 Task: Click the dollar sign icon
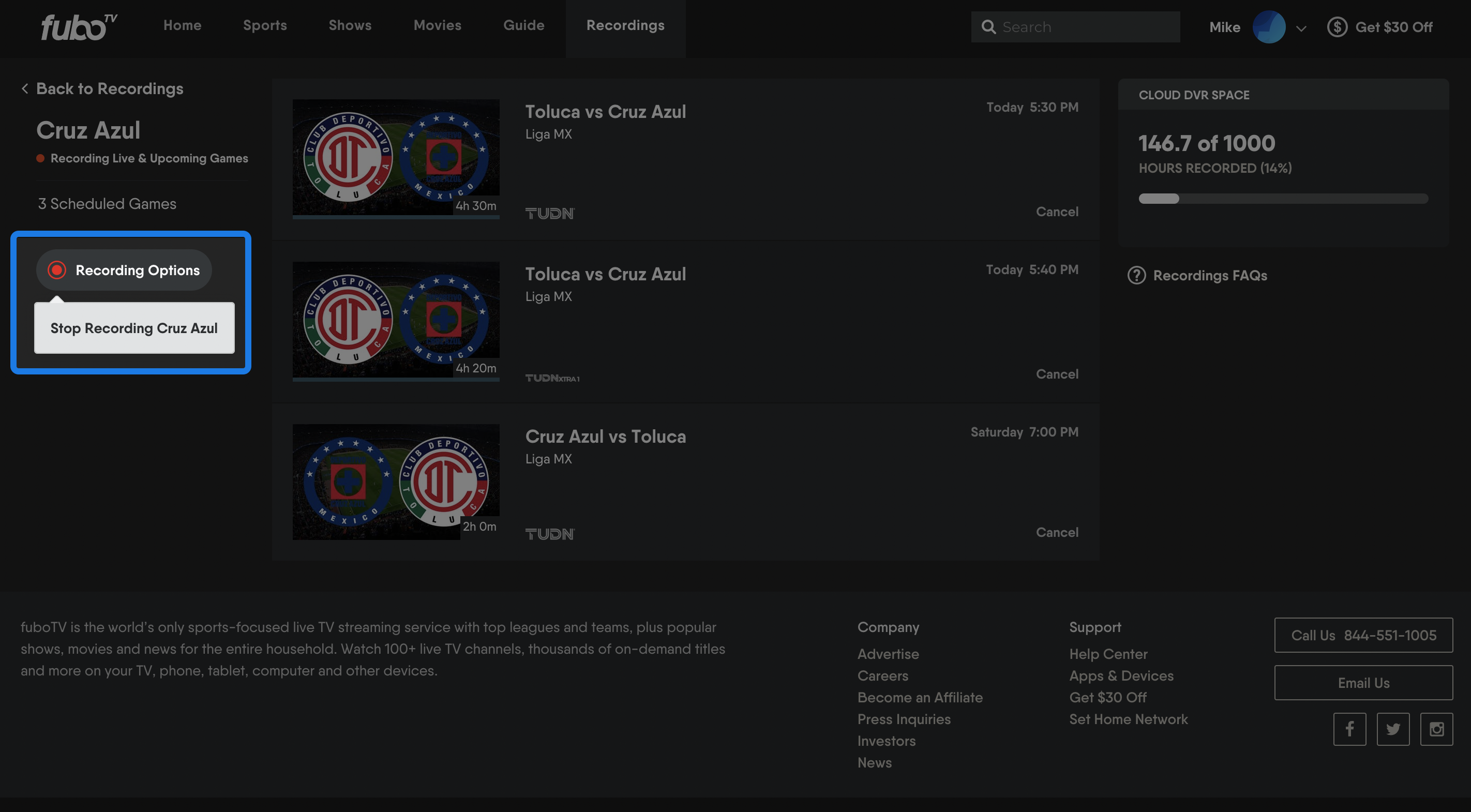(1337, 27)
